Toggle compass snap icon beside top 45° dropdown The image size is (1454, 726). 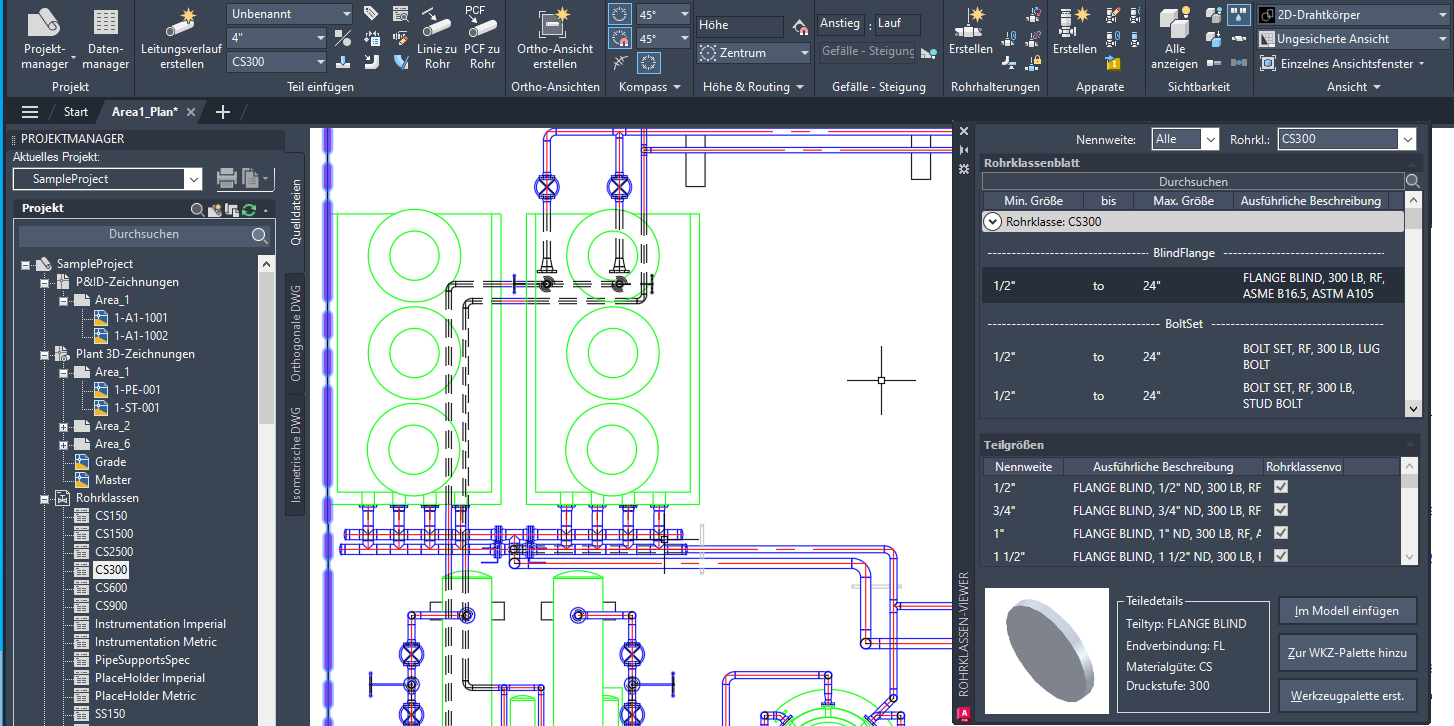[621, 14]
